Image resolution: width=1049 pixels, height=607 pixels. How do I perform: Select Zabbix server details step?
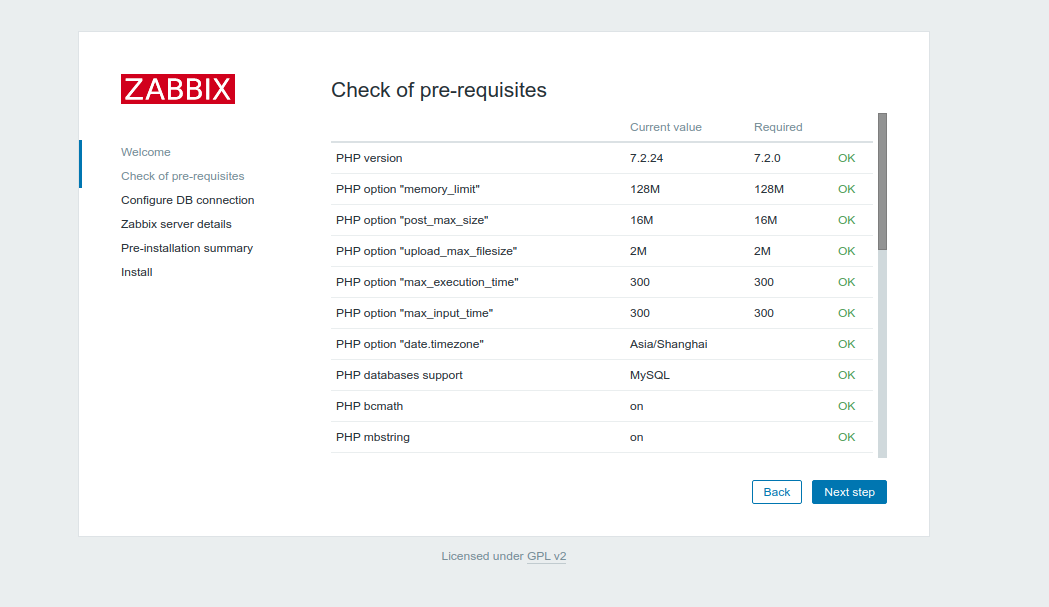click(176, 224)
